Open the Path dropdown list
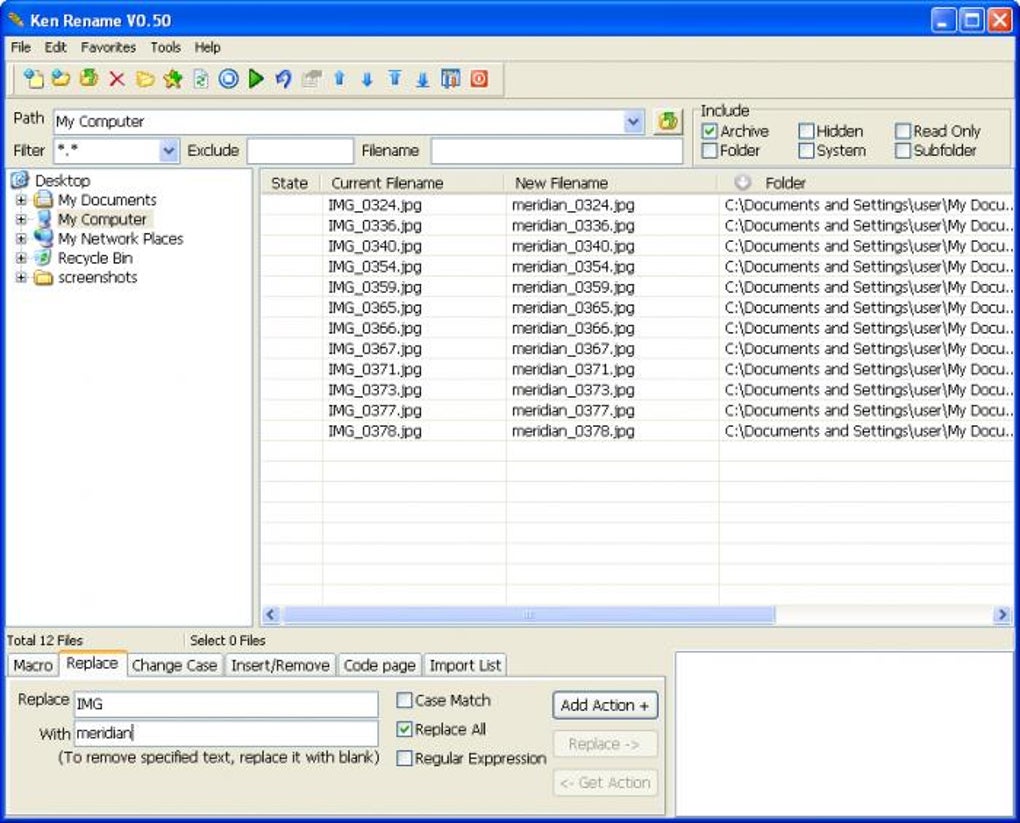1020x823 pixels. click(x=634, y=121)
